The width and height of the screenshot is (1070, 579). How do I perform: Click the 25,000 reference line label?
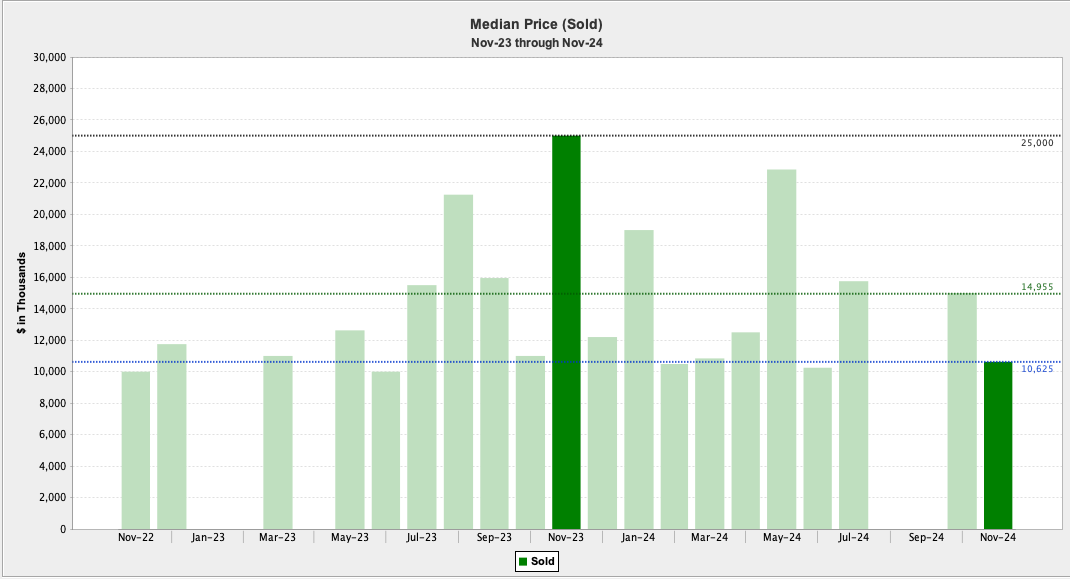click(x=1037, y=143)
